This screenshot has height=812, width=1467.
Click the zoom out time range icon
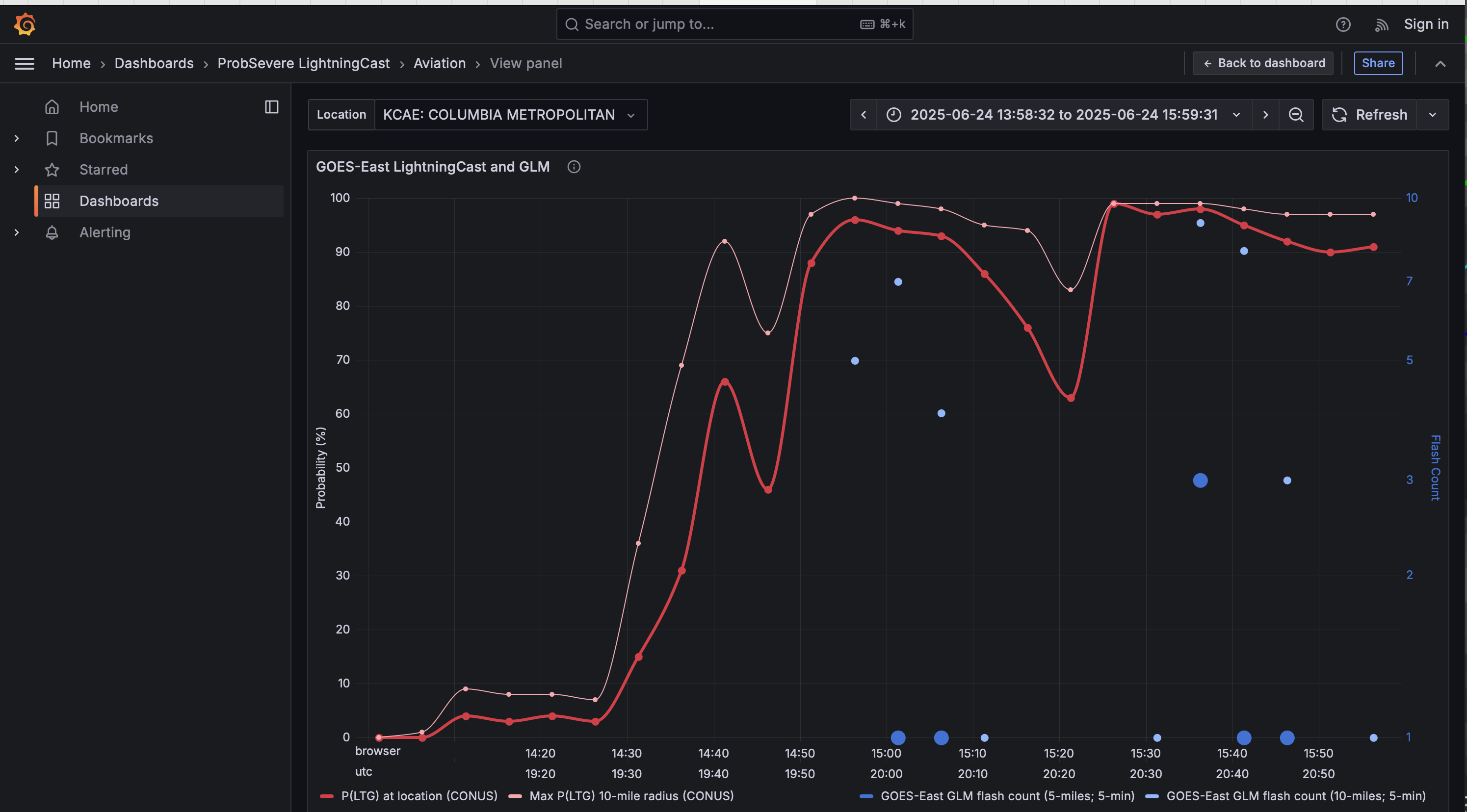click(x=1296, y=115)
